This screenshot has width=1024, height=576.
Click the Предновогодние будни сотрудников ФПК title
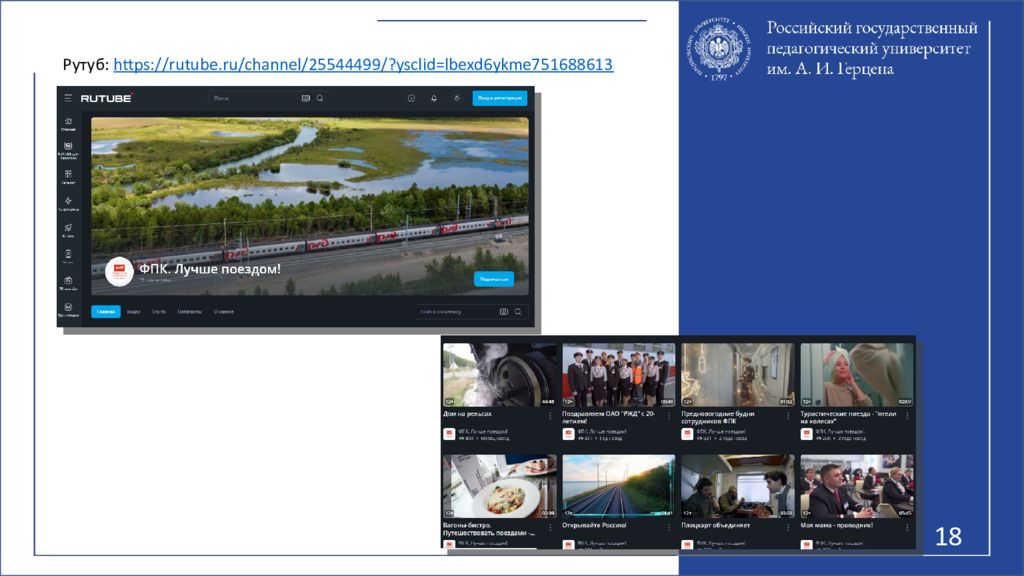coord(718,417)
